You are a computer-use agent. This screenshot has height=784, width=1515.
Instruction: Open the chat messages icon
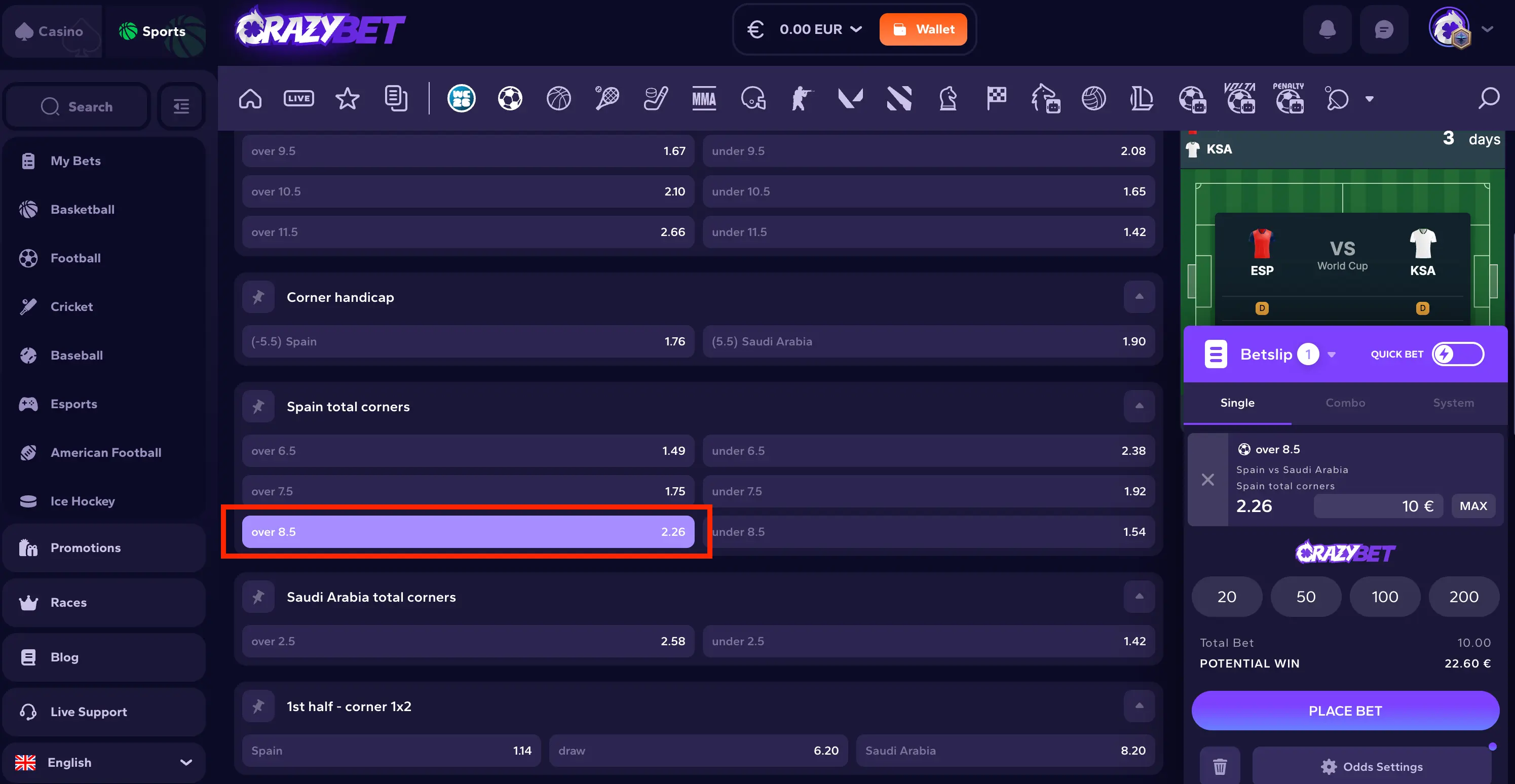(x=1384, y=29)
